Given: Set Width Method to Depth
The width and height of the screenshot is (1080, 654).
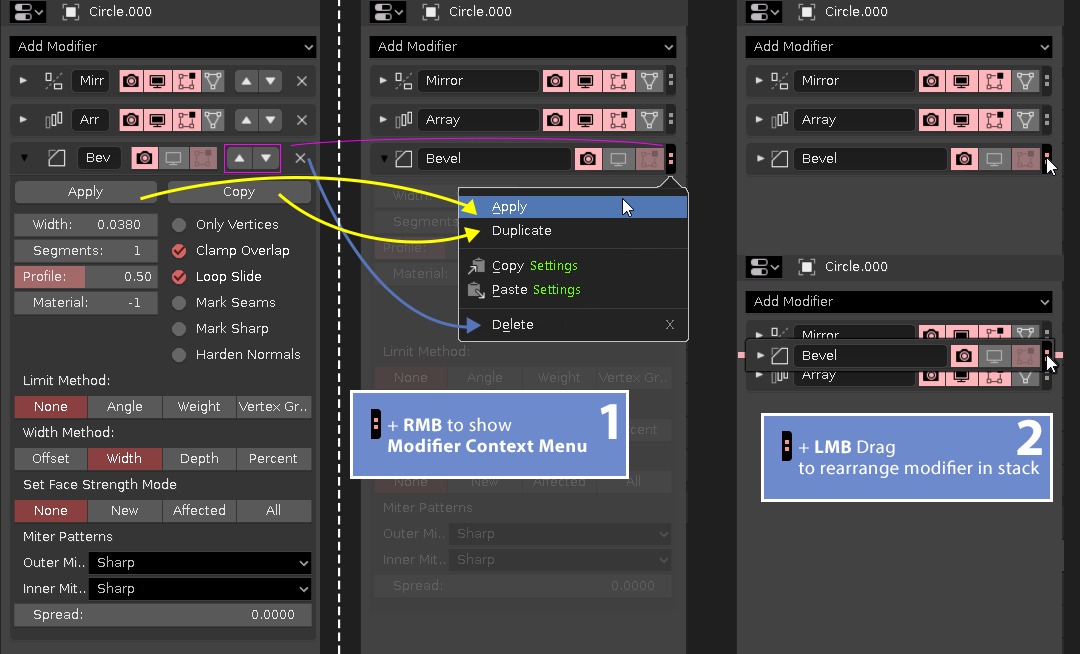Looking at the screenshot, I should point(199,459).
